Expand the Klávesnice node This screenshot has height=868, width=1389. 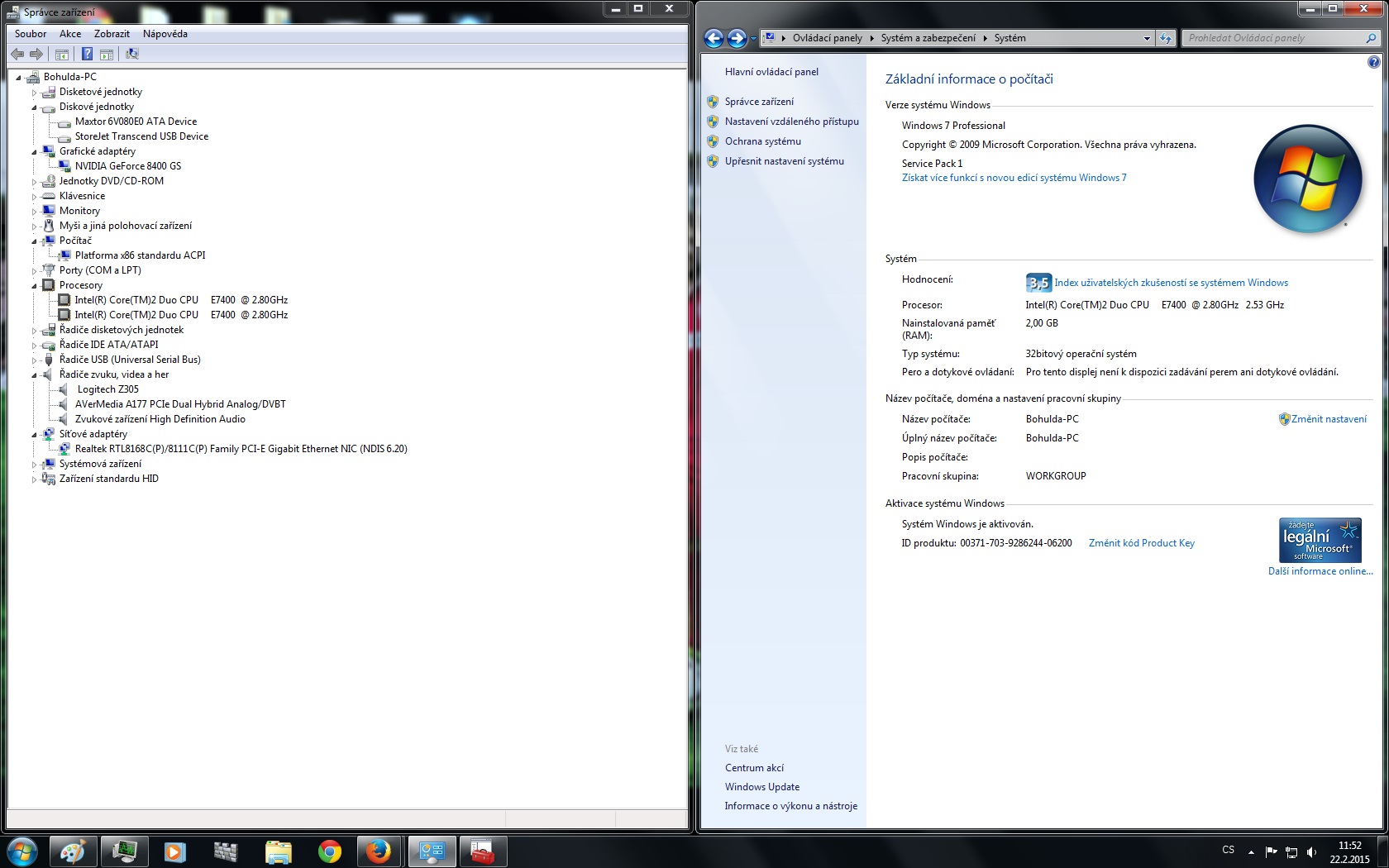(x=34, y=197)
